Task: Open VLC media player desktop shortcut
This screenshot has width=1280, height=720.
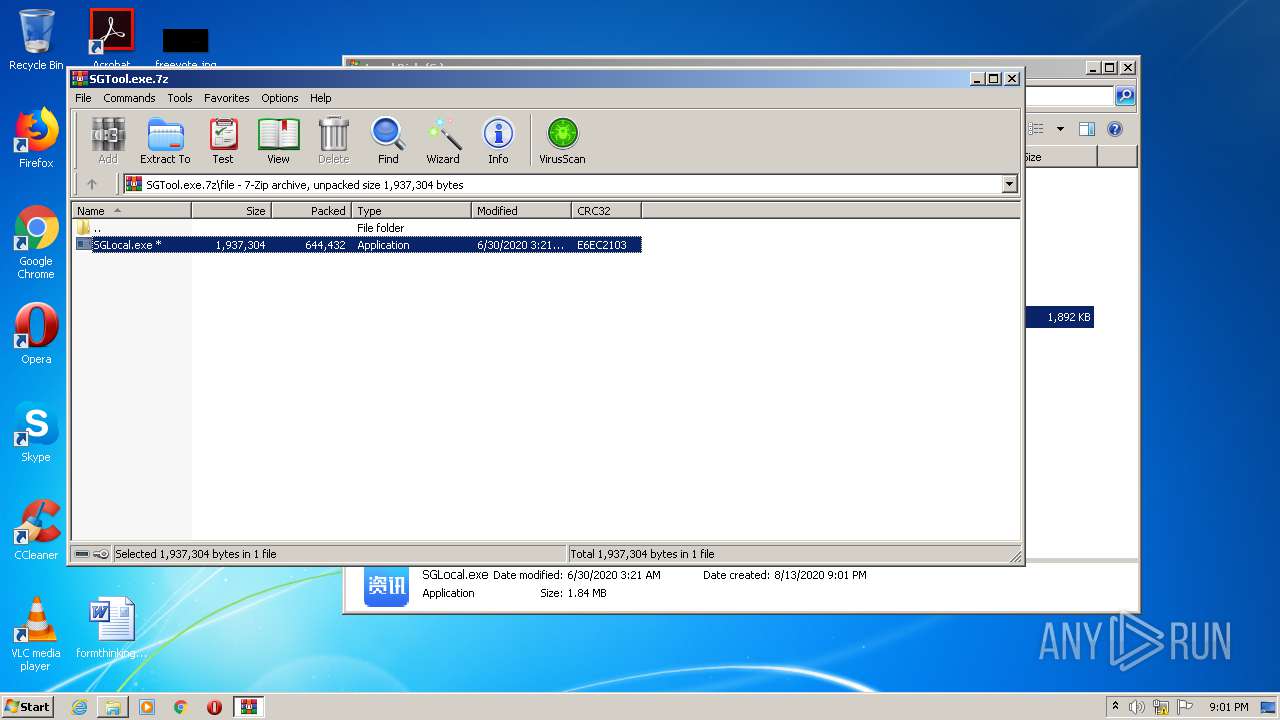Action: 36,634
